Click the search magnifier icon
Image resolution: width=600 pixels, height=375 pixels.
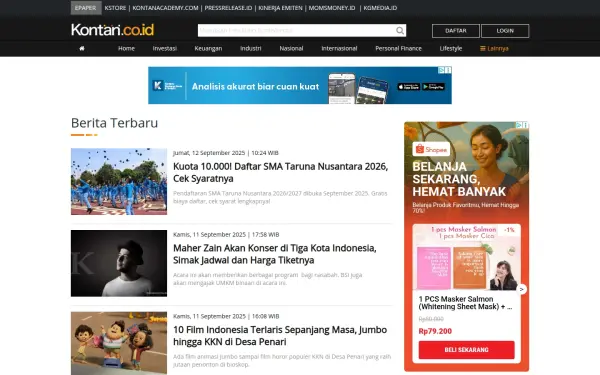[400, 31]
